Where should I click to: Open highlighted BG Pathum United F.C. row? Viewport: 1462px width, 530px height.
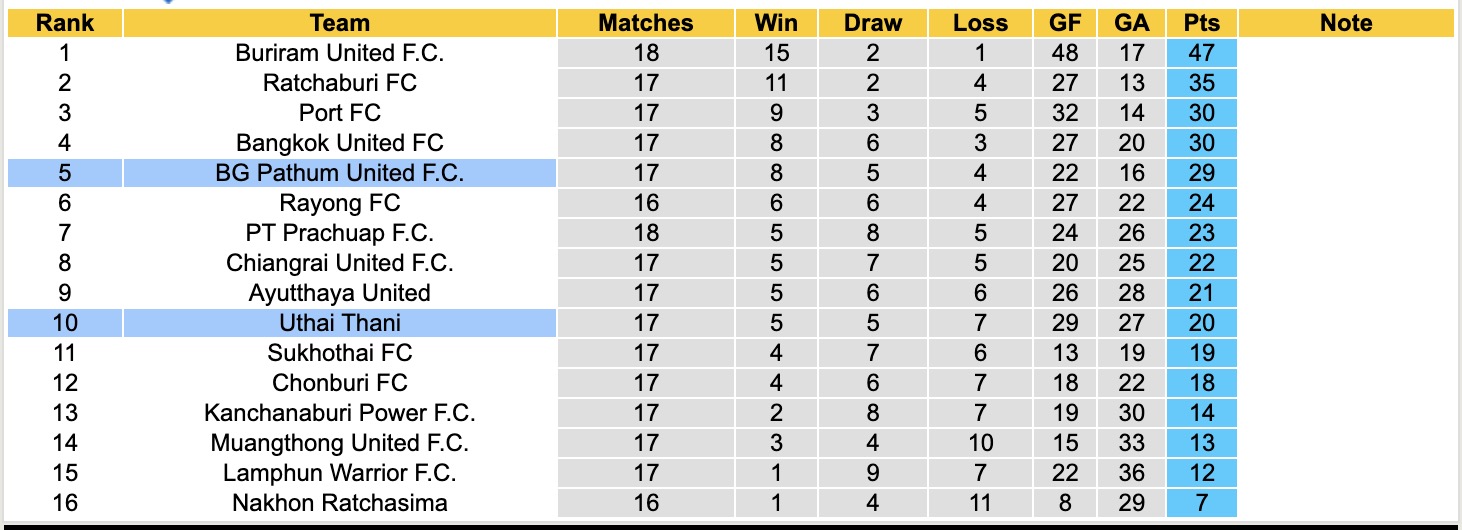pos(339,173)
